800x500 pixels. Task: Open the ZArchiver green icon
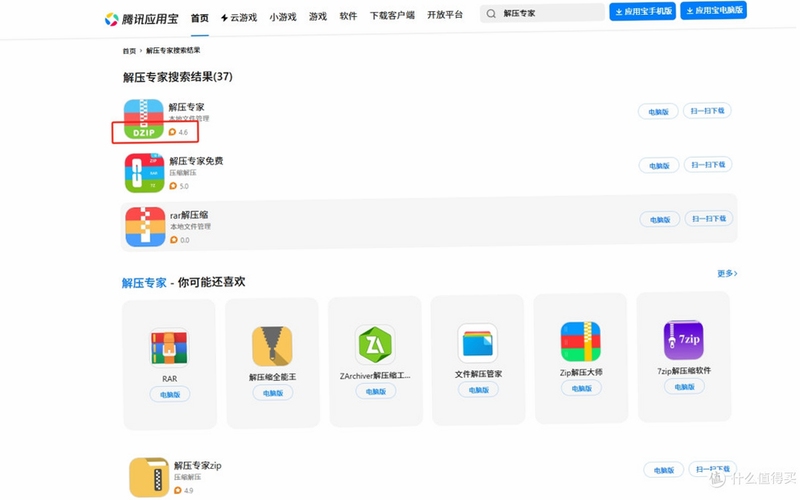(x=375, y=344)
